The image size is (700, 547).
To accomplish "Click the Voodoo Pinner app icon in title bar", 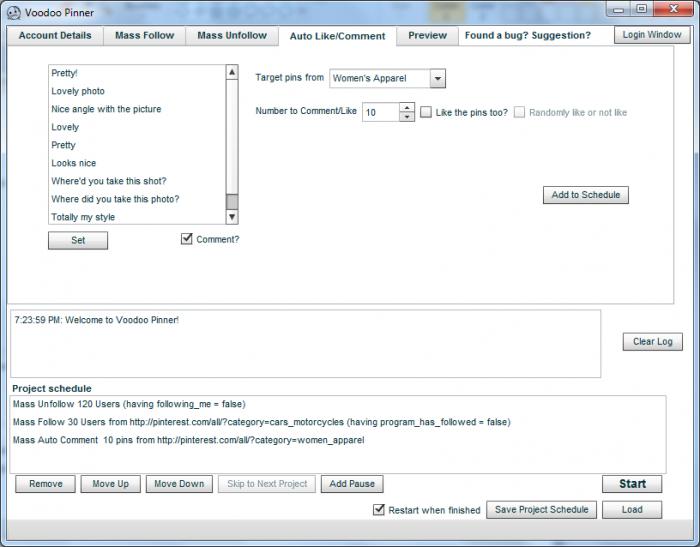I will (13, 13).
